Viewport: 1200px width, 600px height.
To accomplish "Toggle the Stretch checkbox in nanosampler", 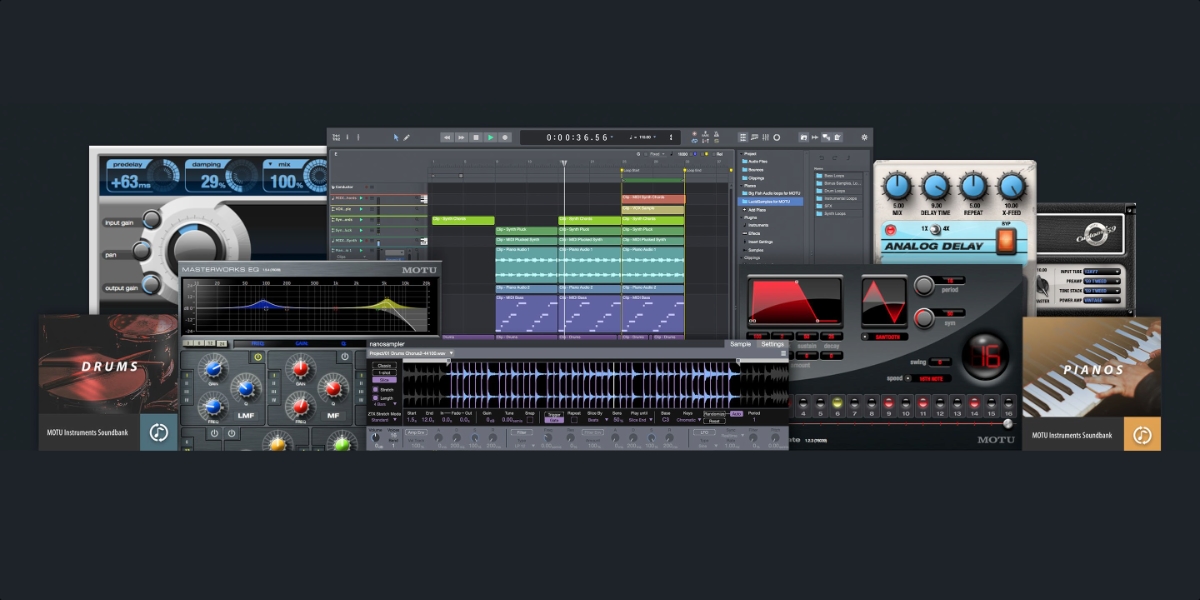I will (375, 390).
